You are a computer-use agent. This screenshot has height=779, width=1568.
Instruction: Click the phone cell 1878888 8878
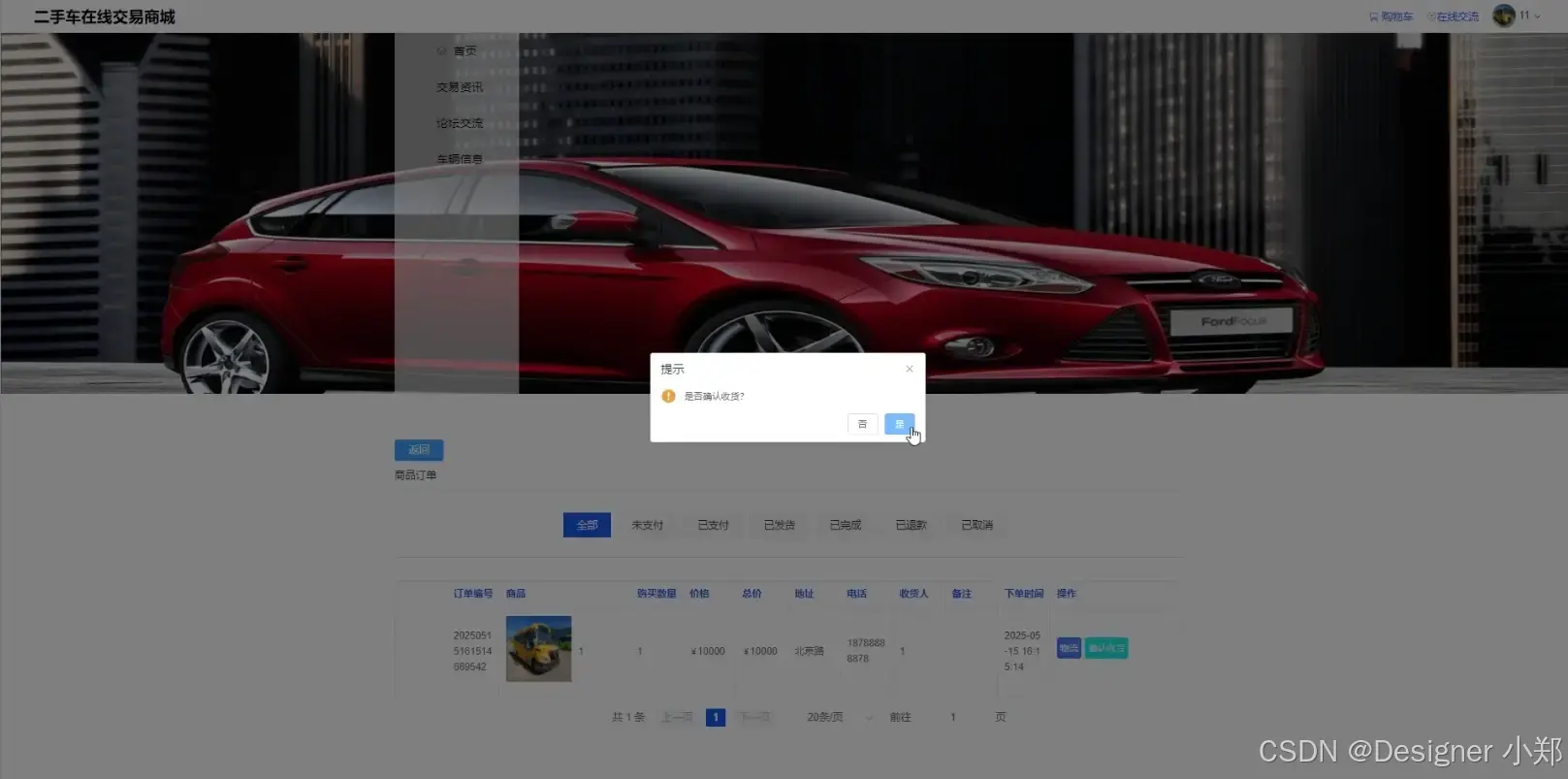click(866, 651)
